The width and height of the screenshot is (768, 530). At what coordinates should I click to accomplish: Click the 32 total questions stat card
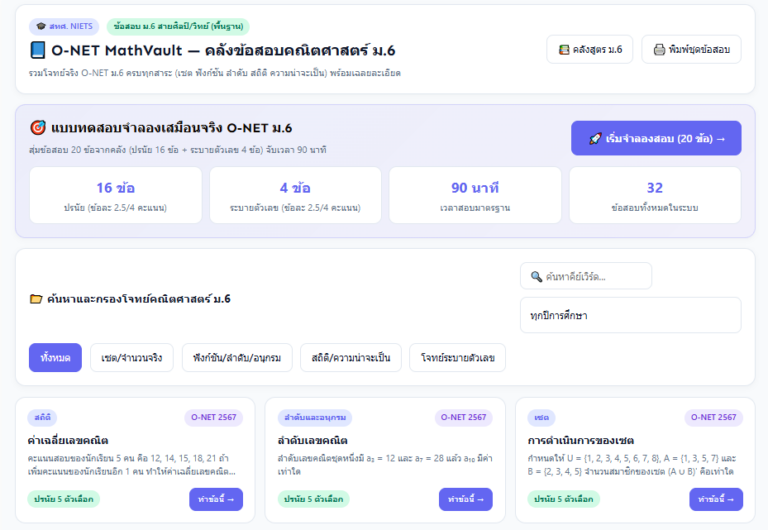coord(655,195)
